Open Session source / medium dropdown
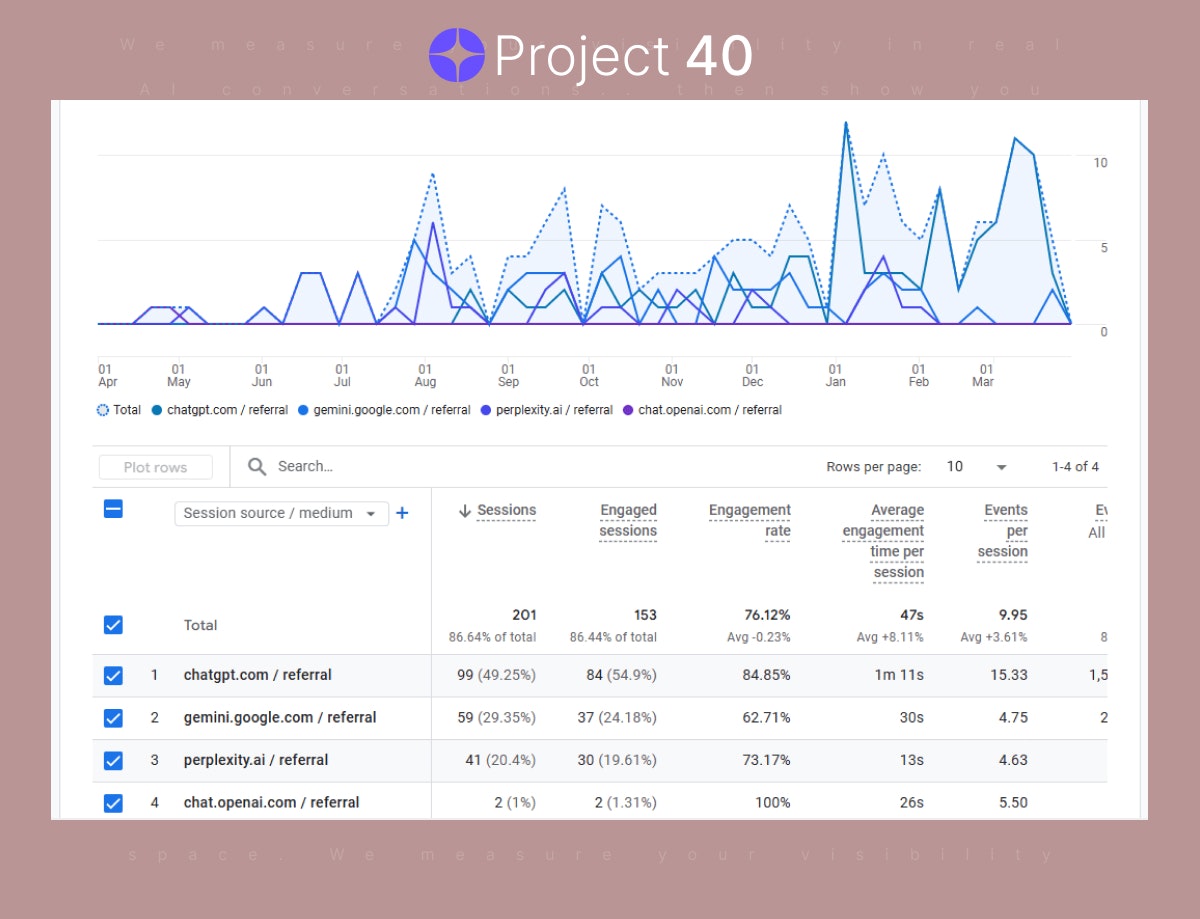The height and width of the screenshot is (919, 1200). point(281,513)
